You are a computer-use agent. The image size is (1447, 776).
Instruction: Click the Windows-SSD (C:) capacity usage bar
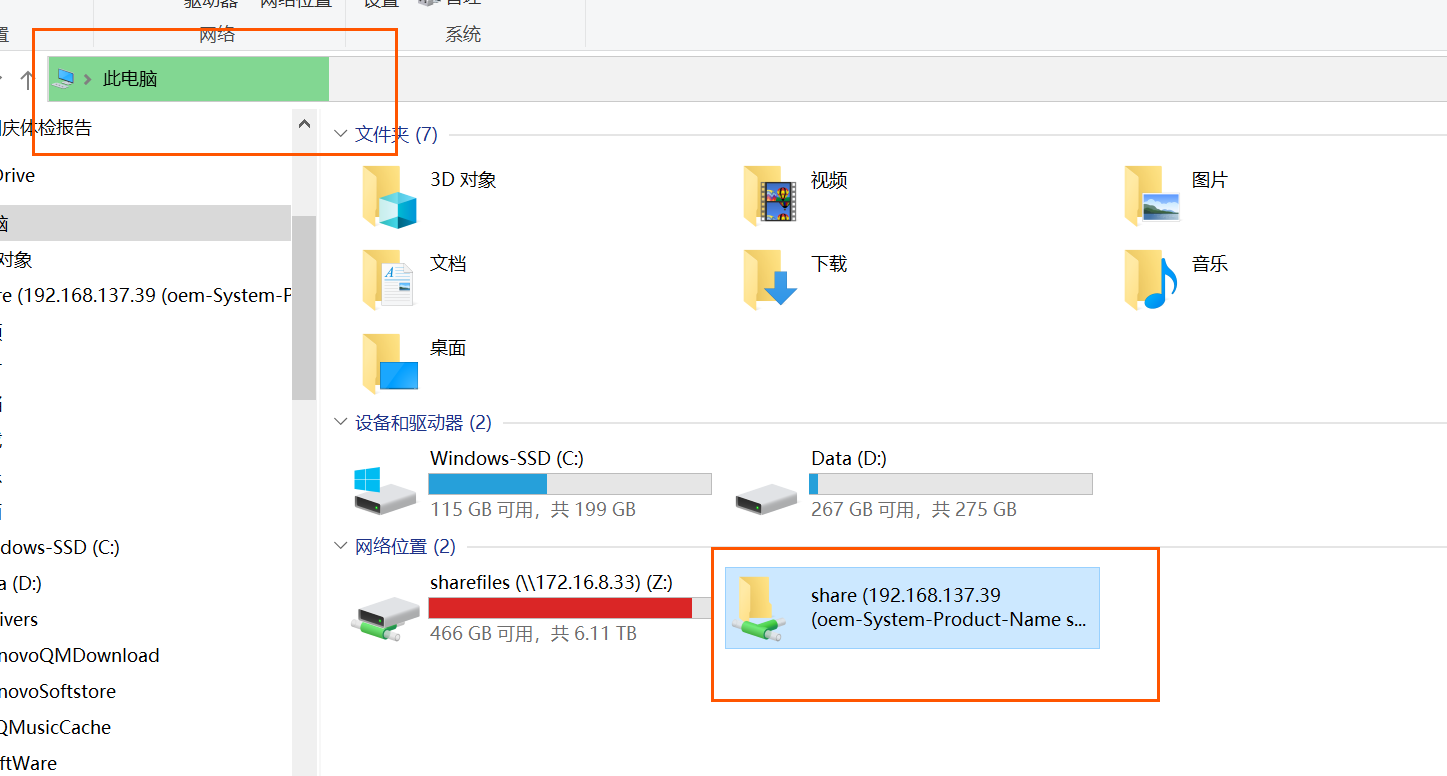[x=570, y=484]
